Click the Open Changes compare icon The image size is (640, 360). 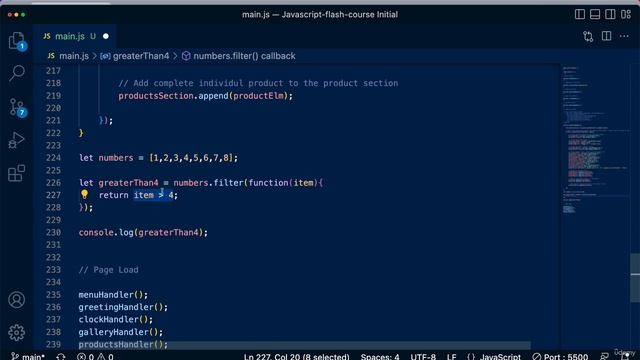[588, 36]
